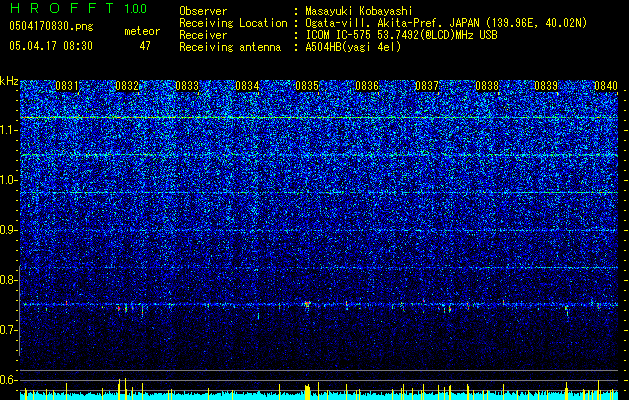This screenshot has height=400, width=629.
Task: Click the 0.8 frequency axis label
Action: pos(9,280)
